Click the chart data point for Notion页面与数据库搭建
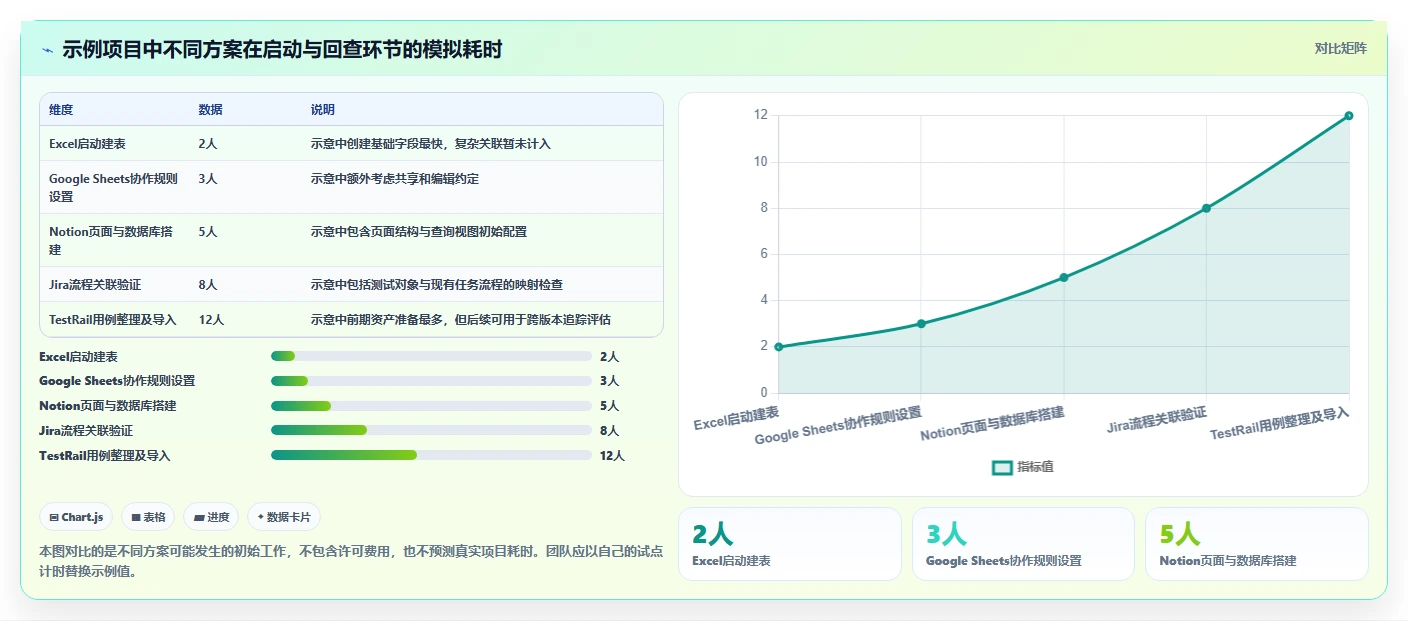The height and width of the screenshot is (621, 1408). pyautogui.click(x=1064, y=278)
